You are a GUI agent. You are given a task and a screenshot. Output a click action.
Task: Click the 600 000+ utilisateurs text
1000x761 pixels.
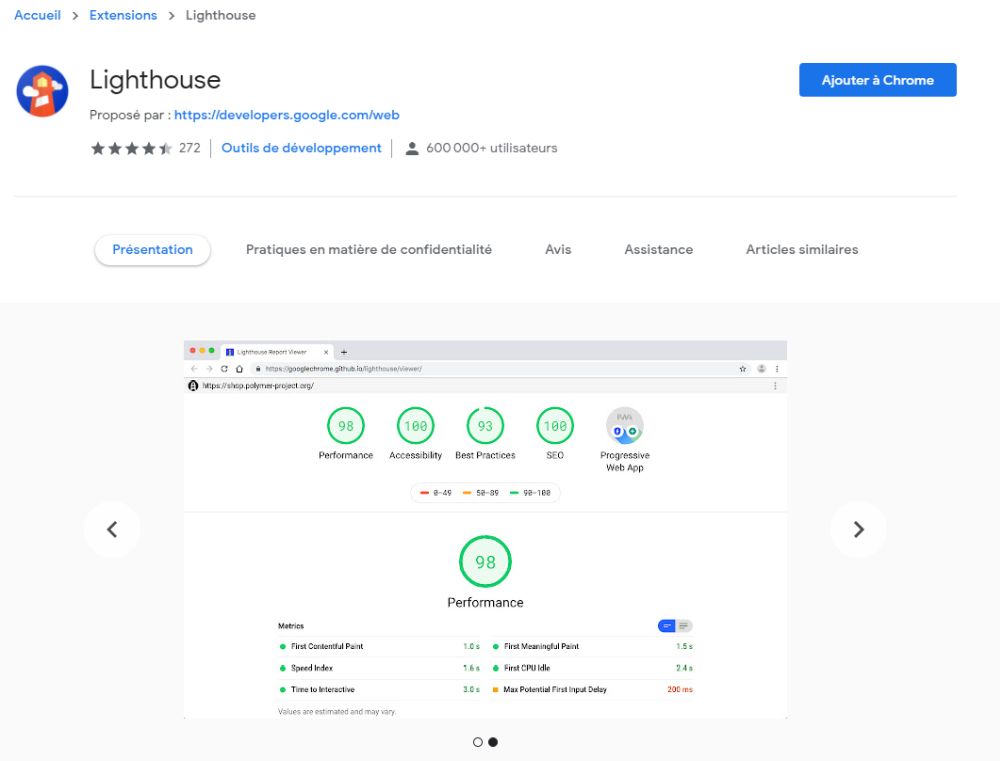point(492,148)
